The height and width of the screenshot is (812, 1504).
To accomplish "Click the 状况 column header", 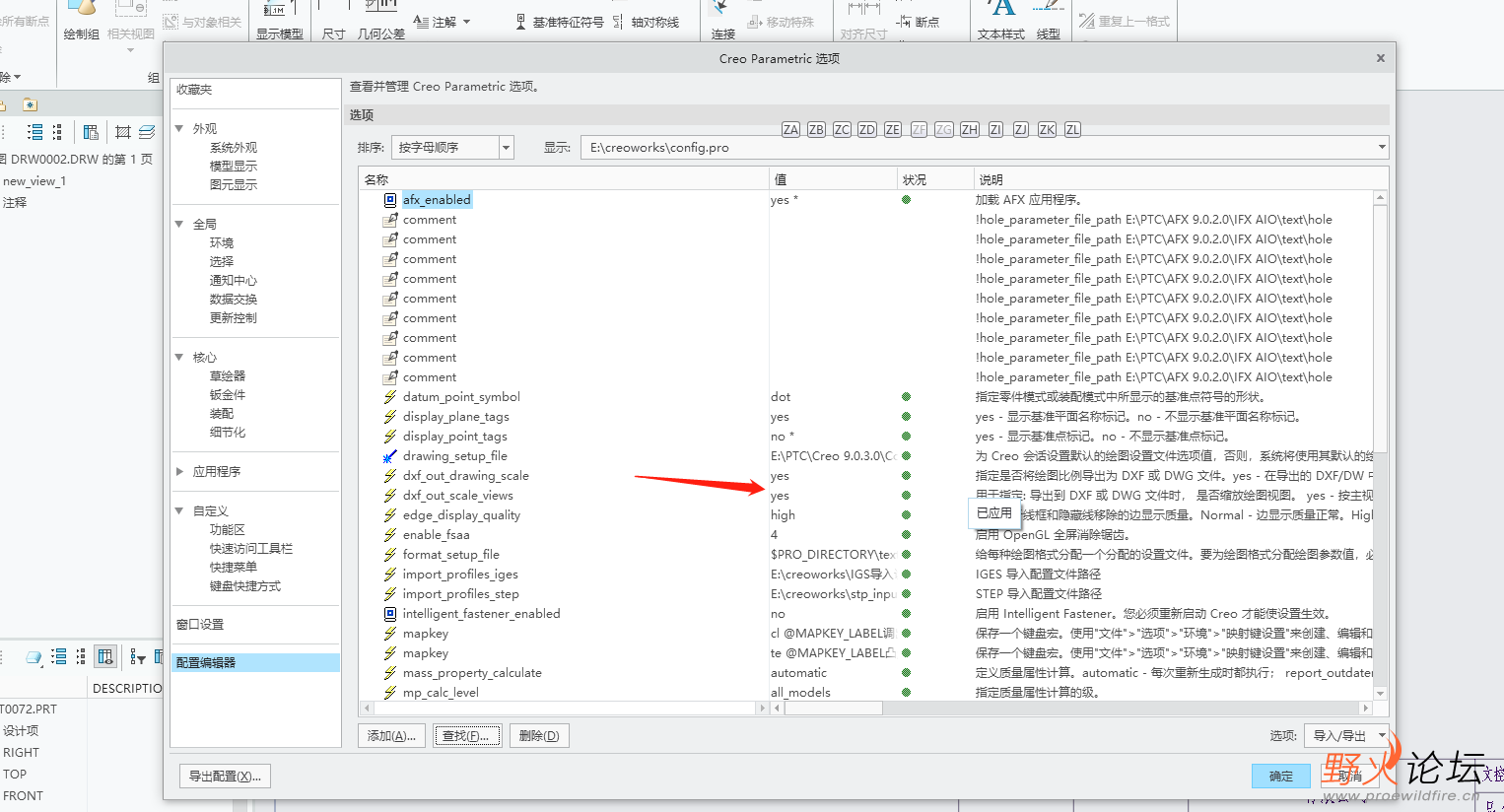I will coord(934,179).
